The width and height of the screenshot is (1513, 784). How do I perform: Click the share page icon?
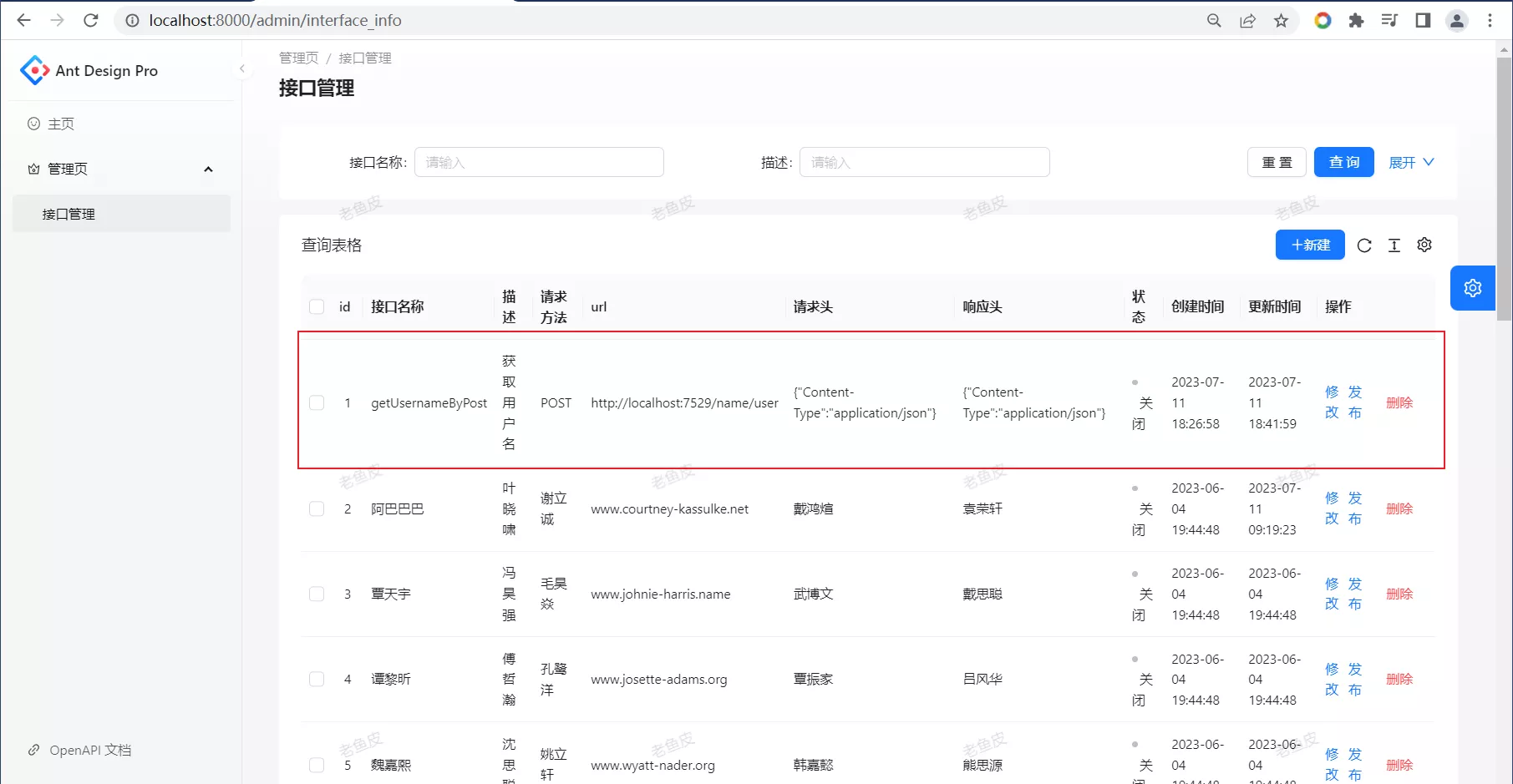[1247, 20]
